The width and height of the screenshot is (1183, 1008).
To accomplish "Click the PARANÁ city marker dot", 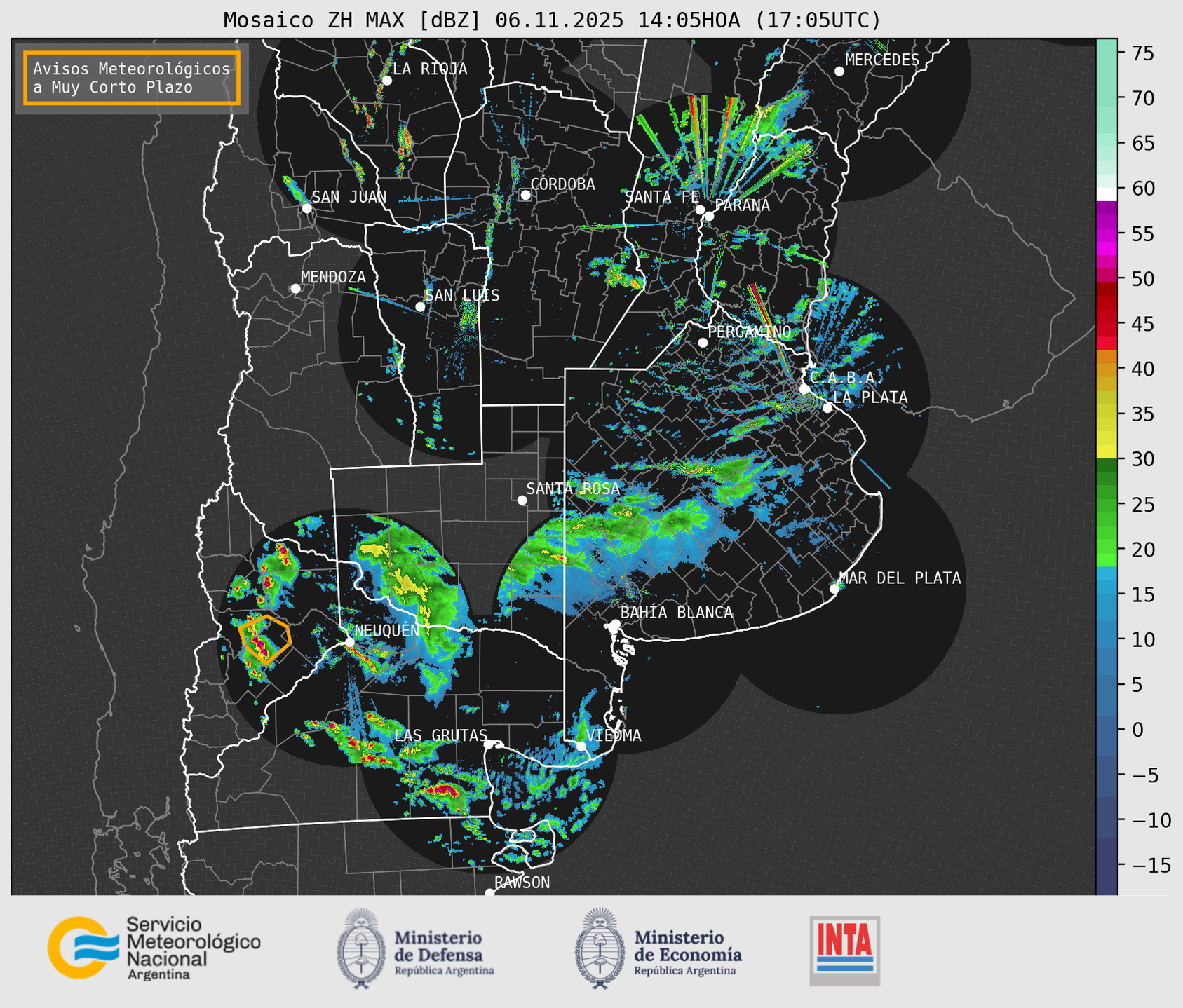I will 709,216.
